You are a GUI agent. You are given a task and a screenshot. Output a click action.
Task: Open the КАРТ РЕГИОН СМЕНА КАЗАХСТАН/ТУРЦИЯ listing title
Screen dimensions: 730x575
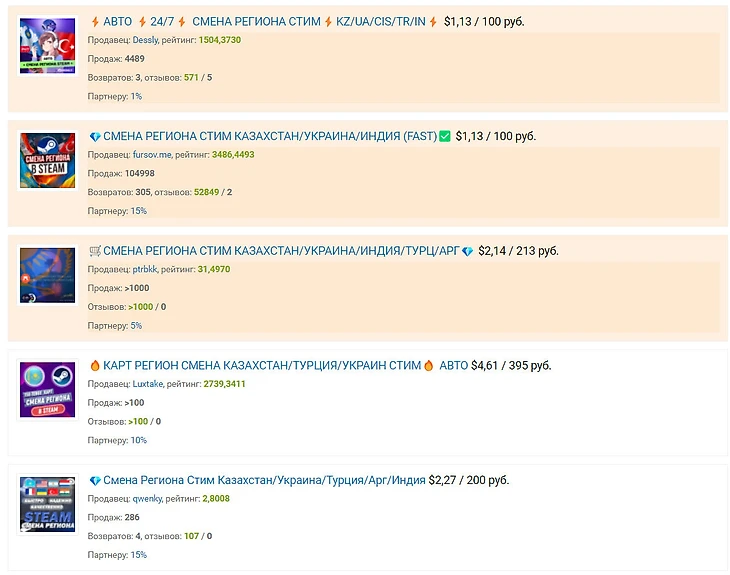click(262, 366)
